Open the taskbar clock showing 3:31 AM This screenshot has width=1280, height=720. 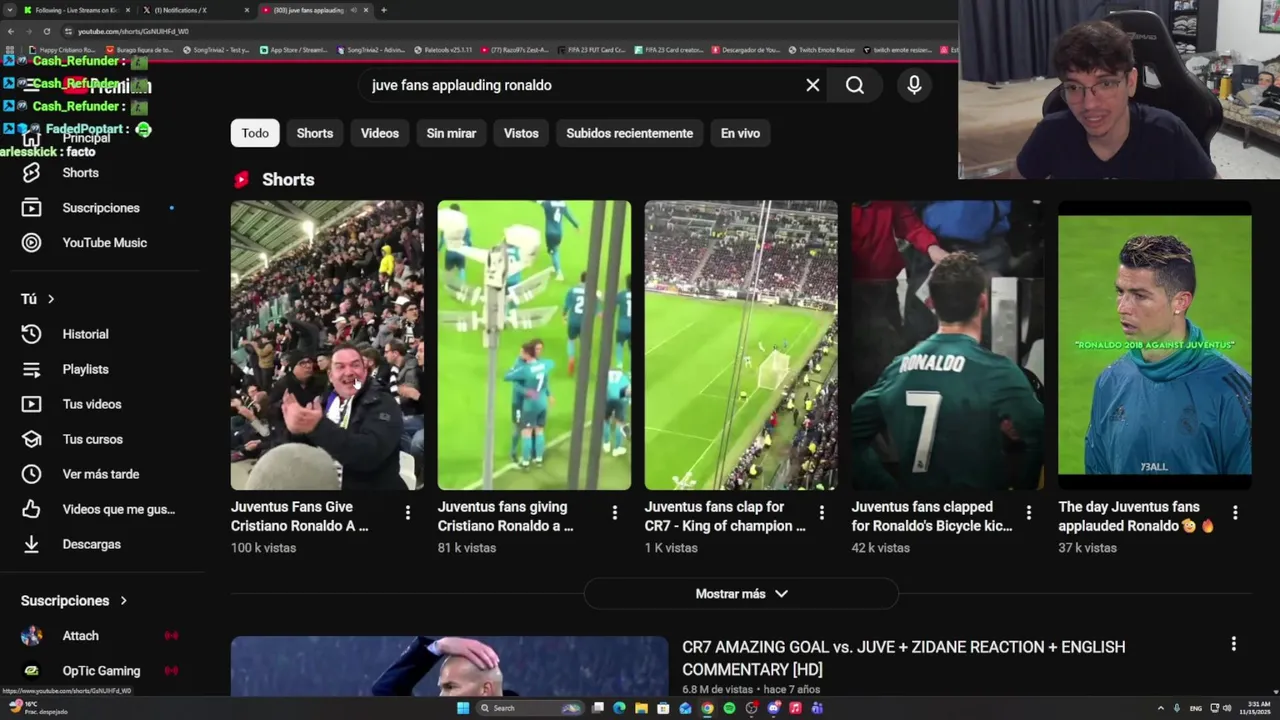(1257, 708)
